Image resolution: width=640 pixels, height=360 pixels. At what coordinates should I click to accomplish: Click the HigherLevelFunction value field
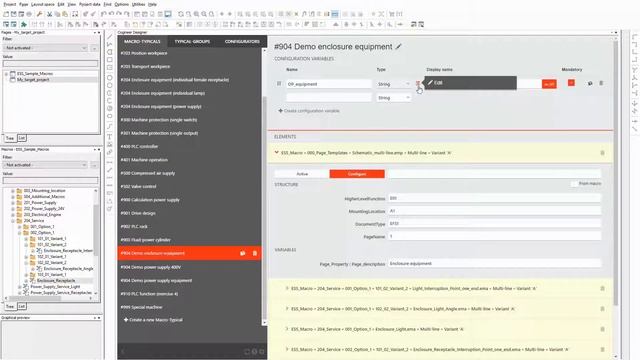click(494, 198)
